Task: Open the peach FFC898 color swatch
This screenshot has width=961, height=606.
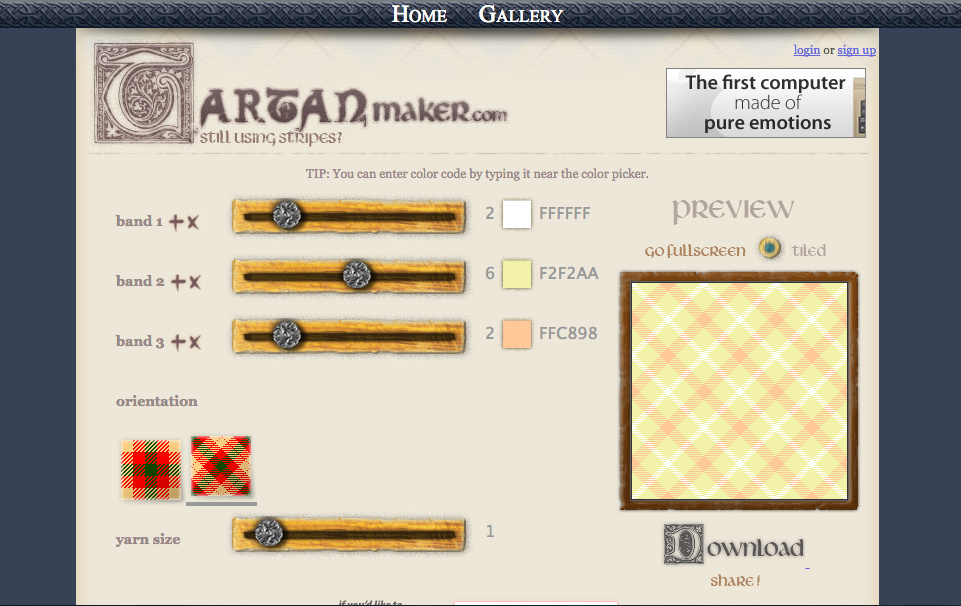Action: [517, 334]
